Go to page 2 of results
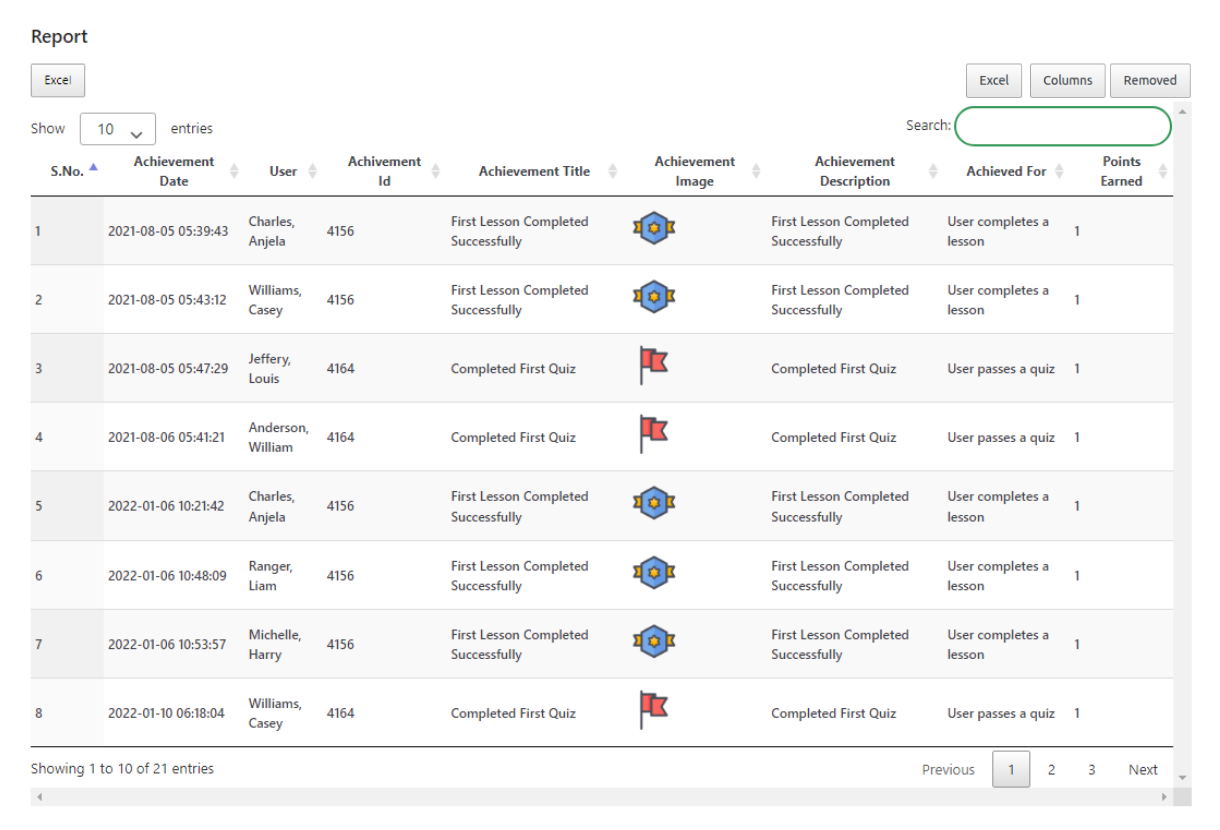The height and width of the screenshot is (830, 1220). coord(1051,770)
